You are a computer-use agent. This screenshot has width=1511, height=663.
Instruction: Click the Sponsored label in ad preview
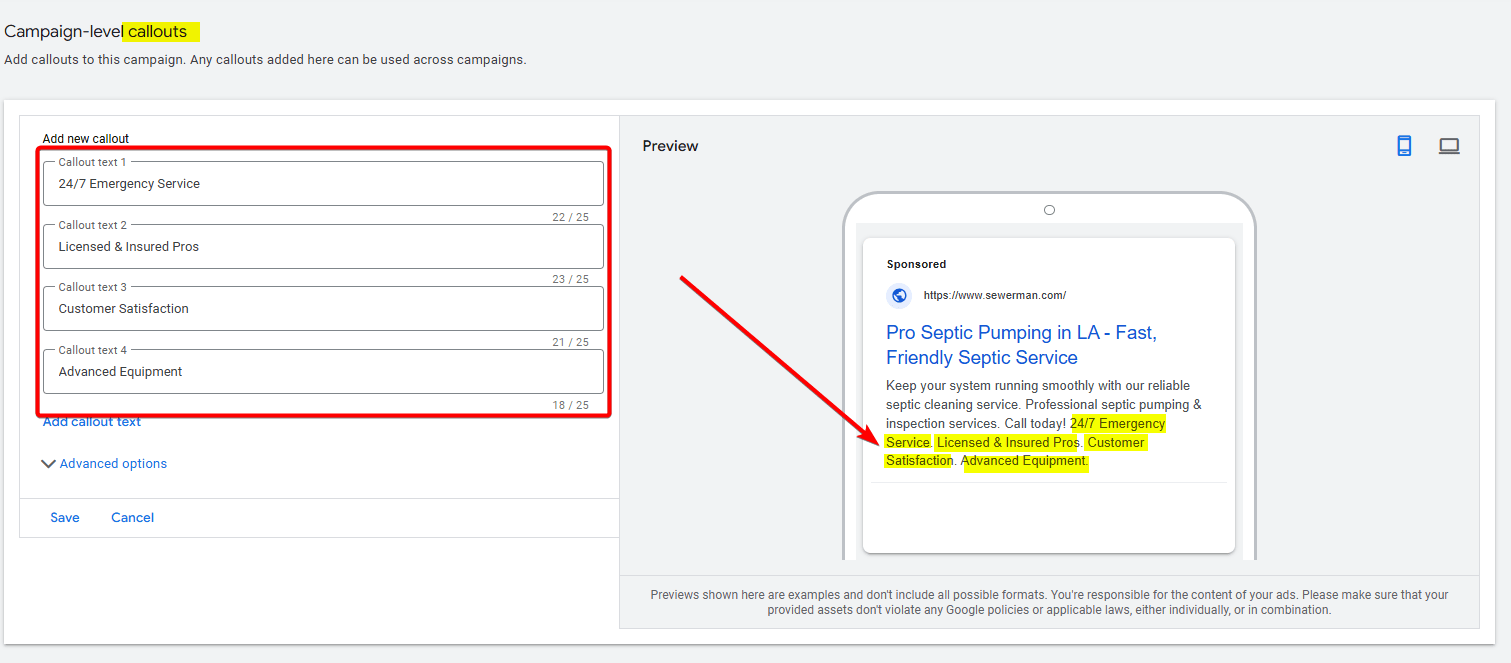(x=916, y=265)
